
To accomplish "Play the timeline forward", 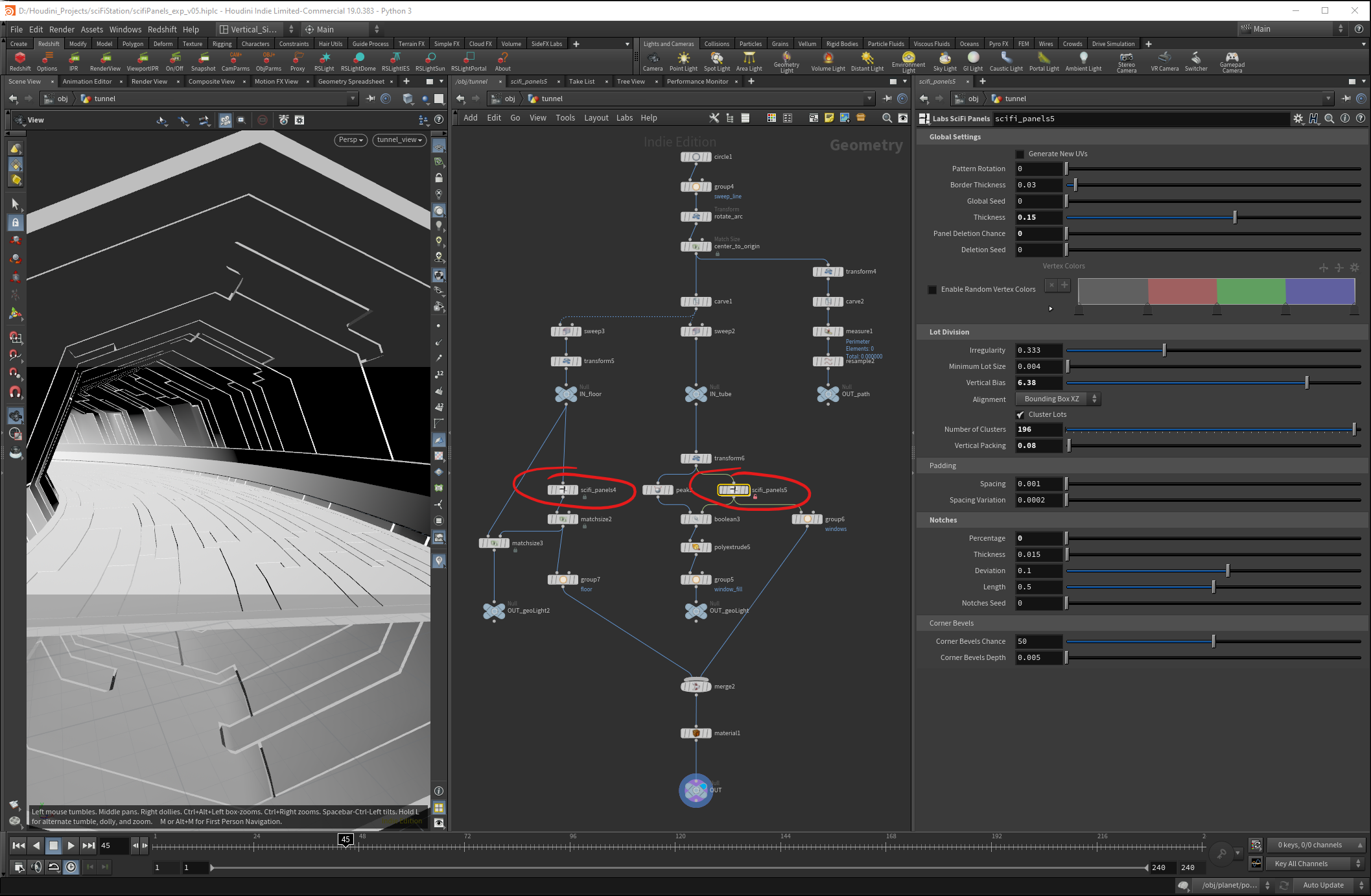I will tap(71, 845).
